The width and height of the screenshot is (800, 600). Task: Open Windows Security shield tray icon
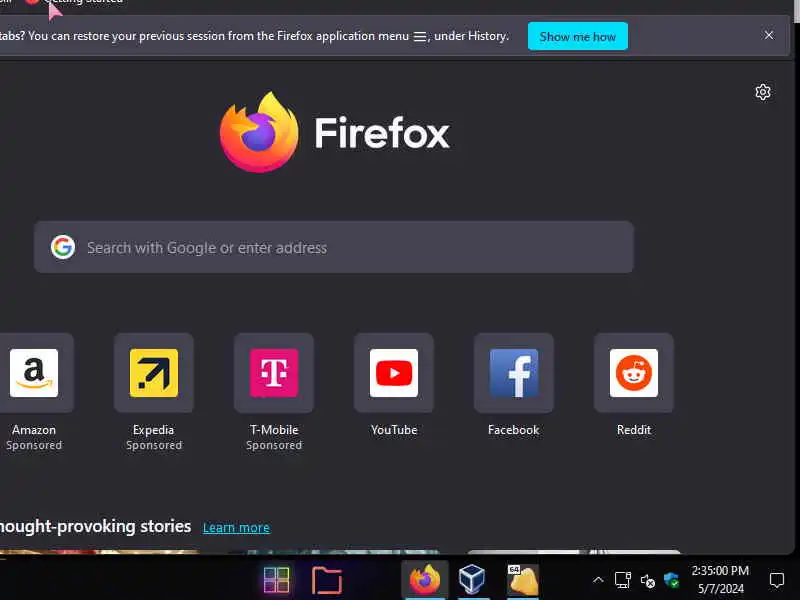(671, 580)
